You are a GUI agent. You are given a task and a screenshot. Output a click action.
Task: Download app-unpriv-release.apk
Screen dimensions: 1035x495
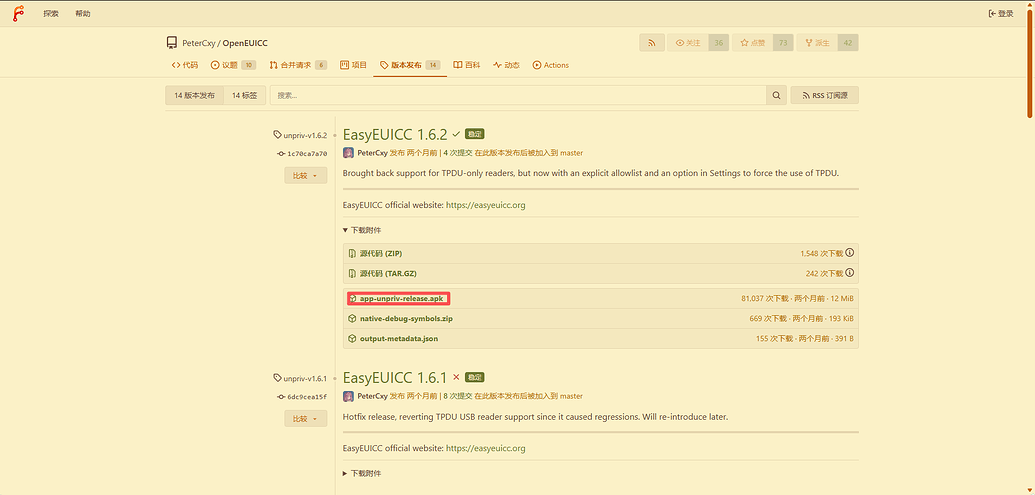click(x=401, y=298)
